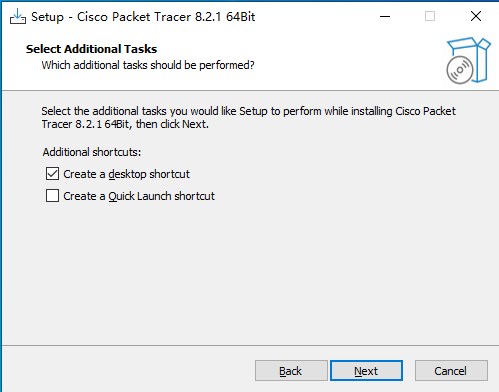Cancel the Packet Tracer installation
Image resolution: width=499 pixels, height=392 pixels.
[451, 371]
